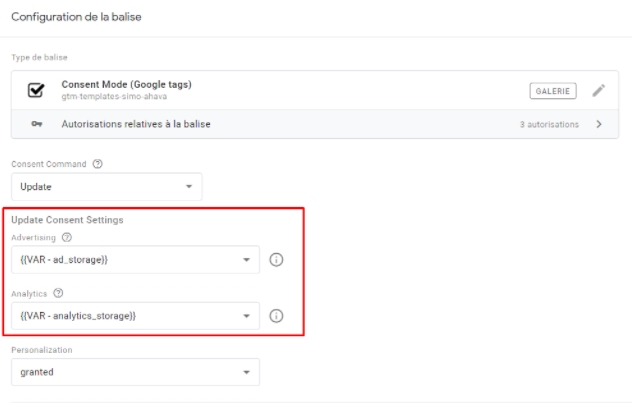Click the Consent Mode checkmark template icon

pos(36,90)
